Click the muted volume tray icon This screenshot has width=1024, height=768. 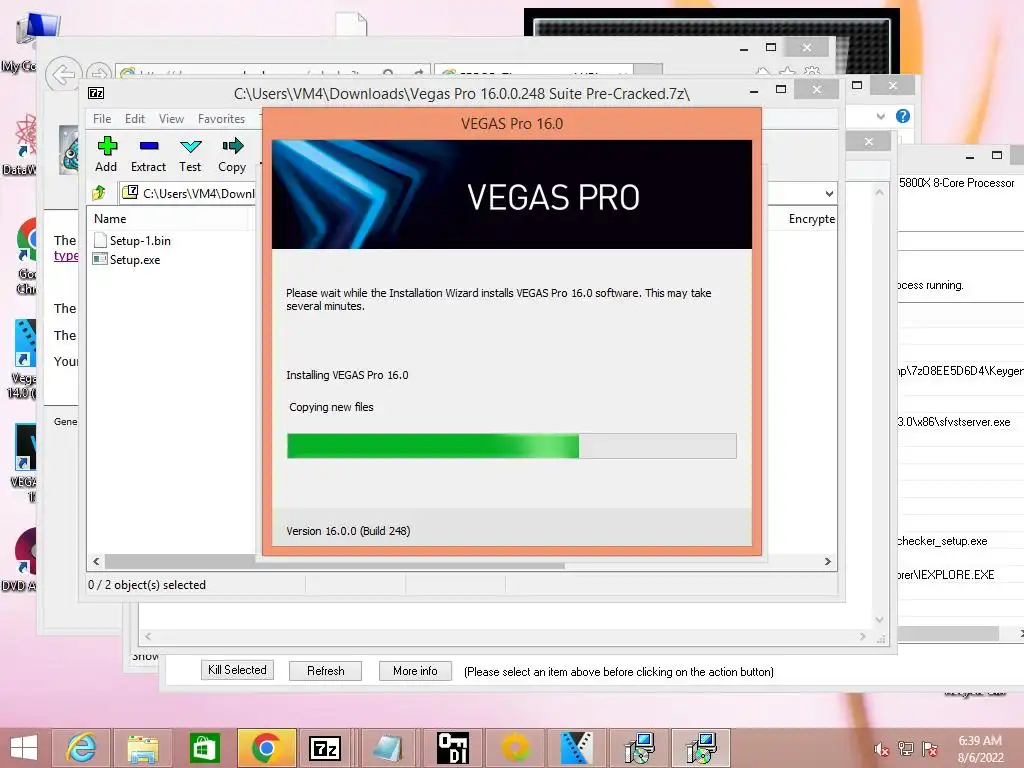click(x=882, y=749)
